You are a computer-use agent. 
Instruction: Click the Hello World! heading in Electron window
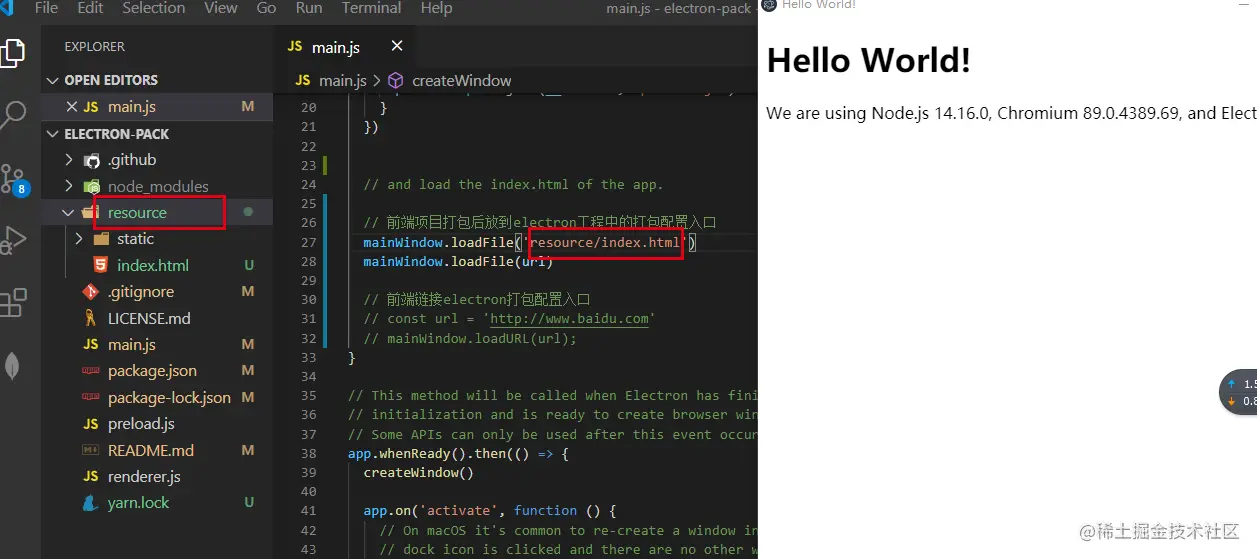[868, 61]
